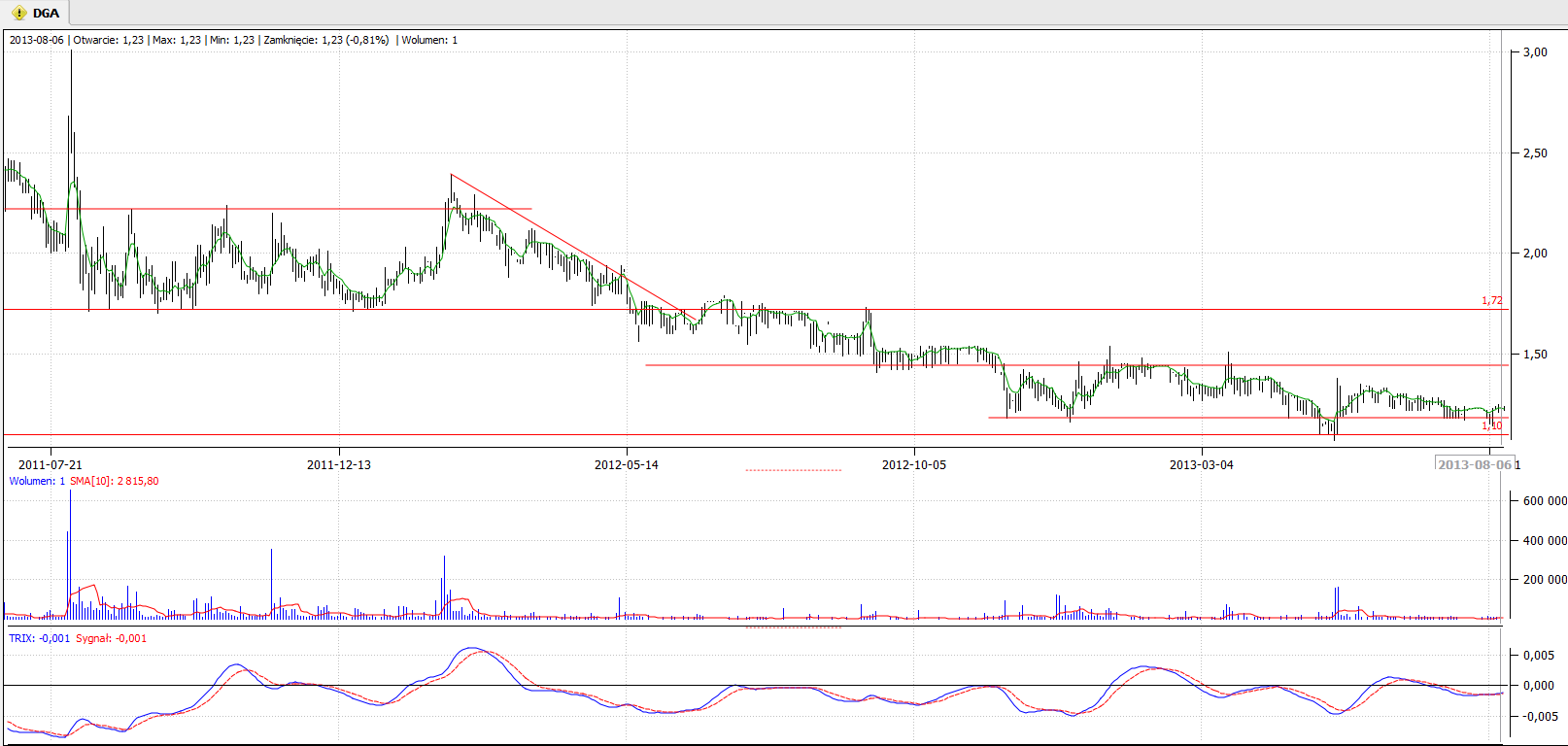Screen dimensions: 1568x746
Task: Click the 0,000 TRIX axis label
Action: [1539, 686]
